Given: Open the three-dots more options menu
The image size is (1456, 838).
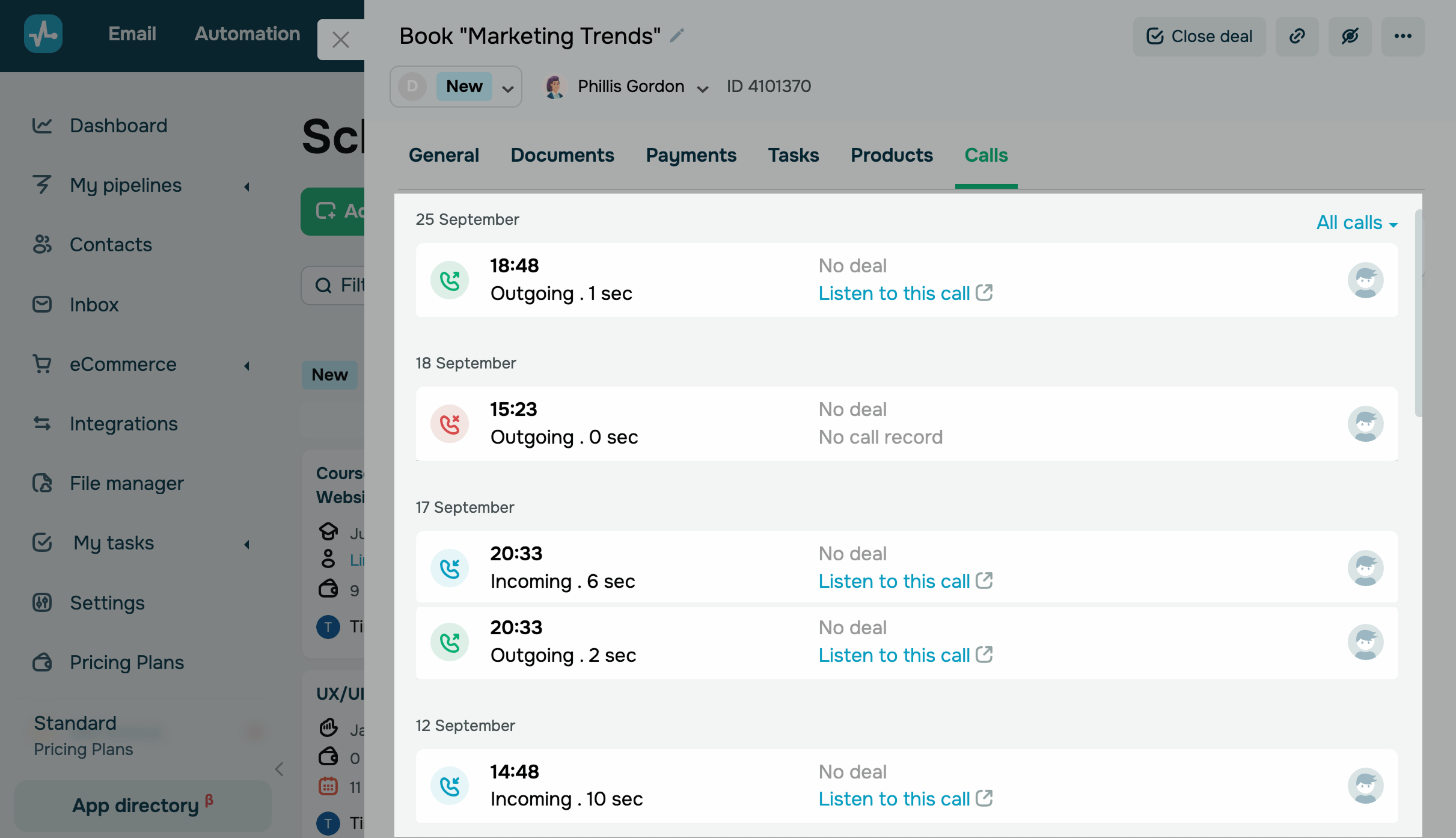Looking at the screenshot, I should point(1402,36).
